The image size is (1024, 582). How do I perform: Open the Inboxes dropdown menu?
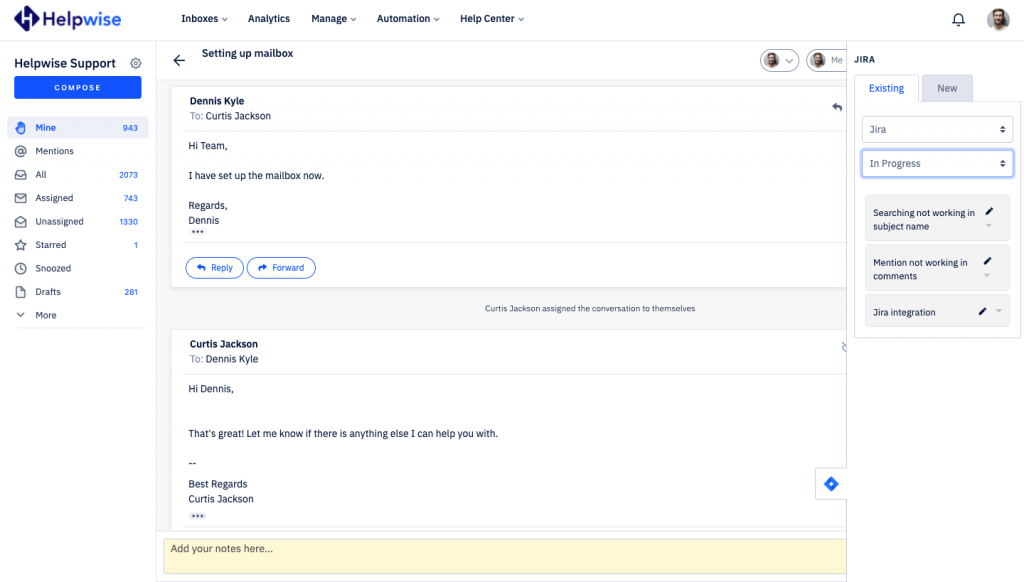tap(204, 19)
